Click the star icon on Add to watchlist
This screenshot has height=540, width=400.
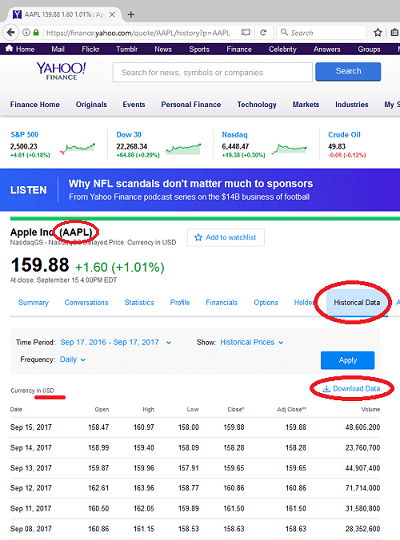[198, 238]
